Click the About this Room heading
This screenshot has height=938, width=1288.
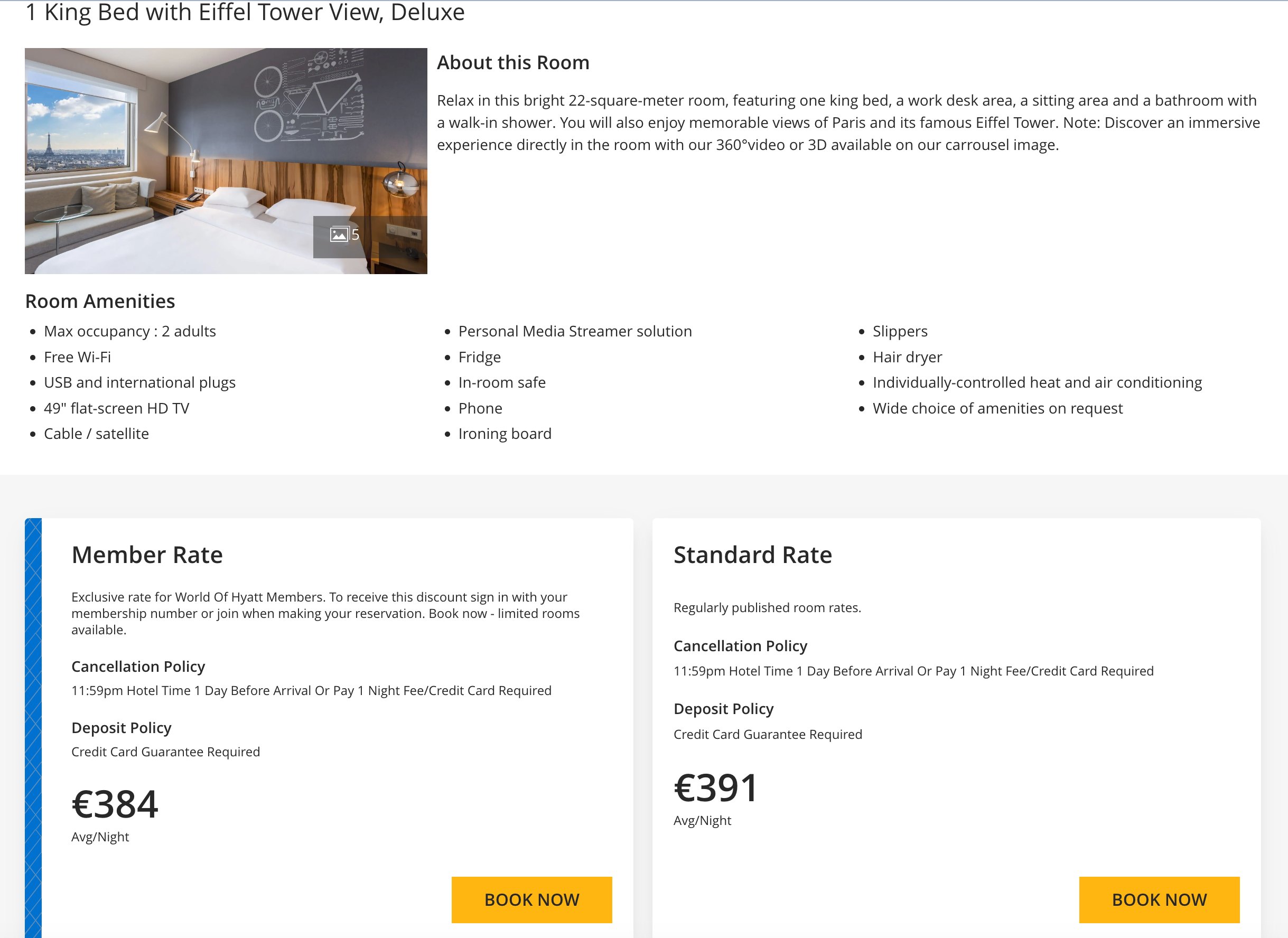513,62
